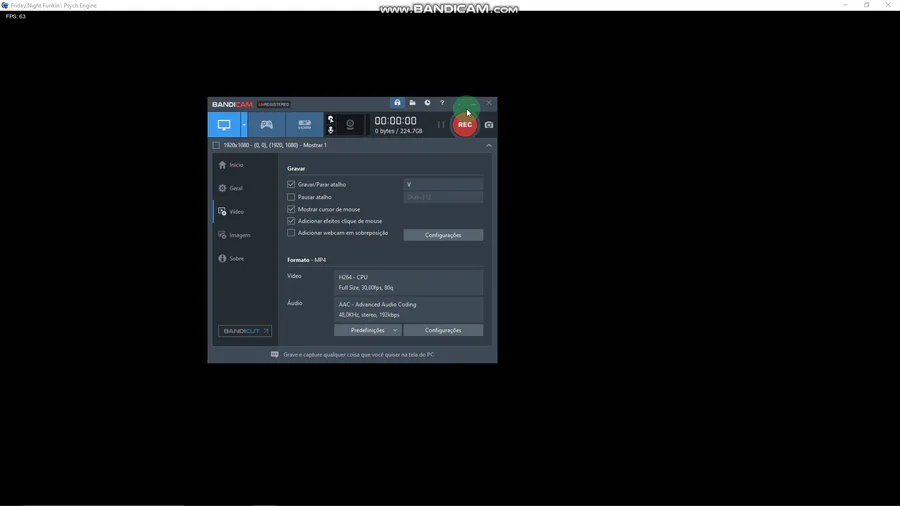Screen dimensions: 900x506
Task: Click the Início home icon
Action: (222, 165)
